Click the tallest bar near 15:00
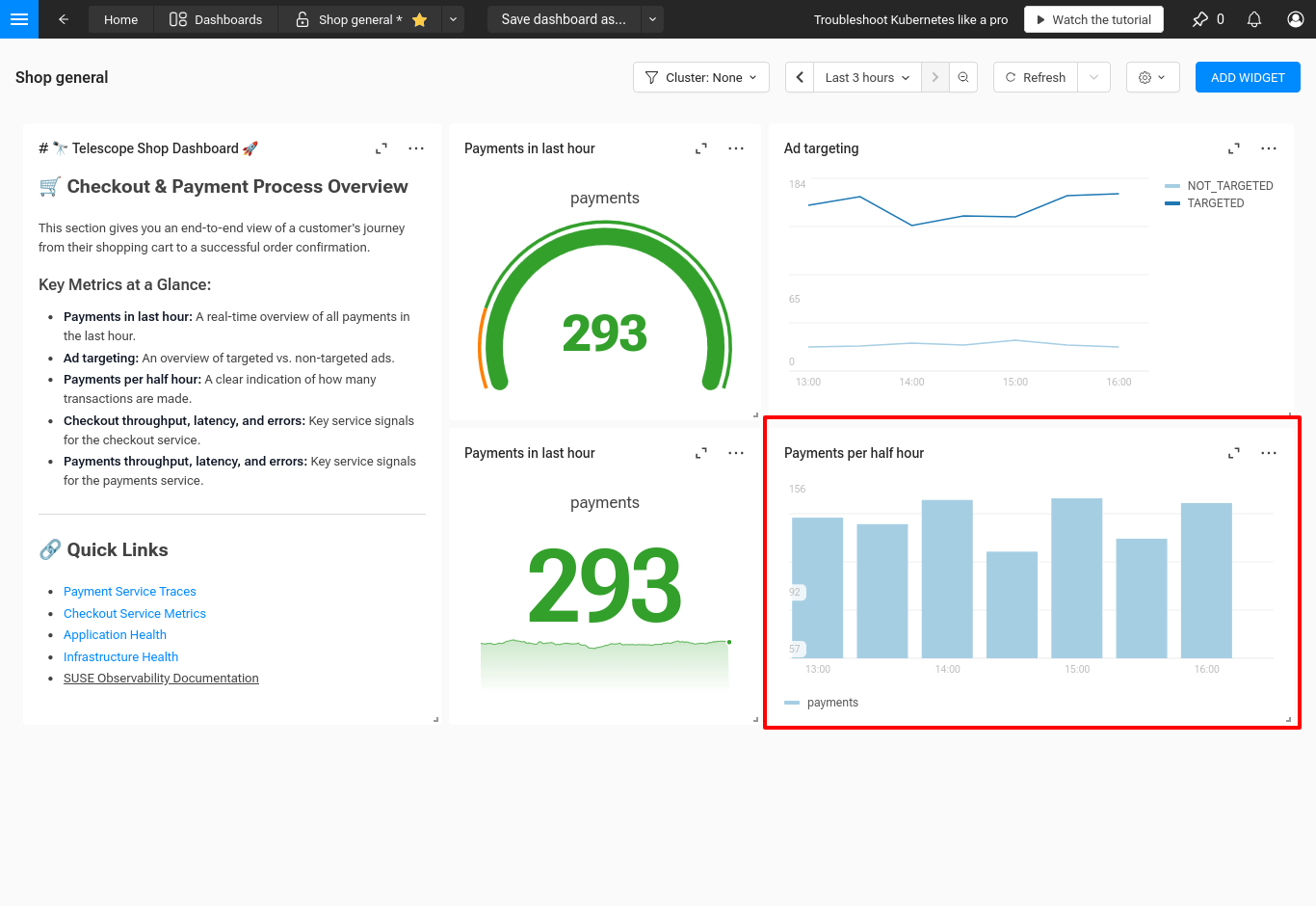 (1076, 577)
